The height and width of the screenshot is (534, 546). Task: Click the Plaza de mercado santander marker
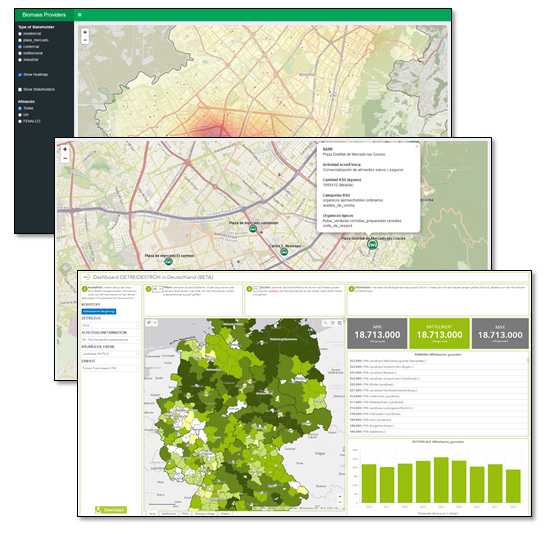click(x=253, y=229)
